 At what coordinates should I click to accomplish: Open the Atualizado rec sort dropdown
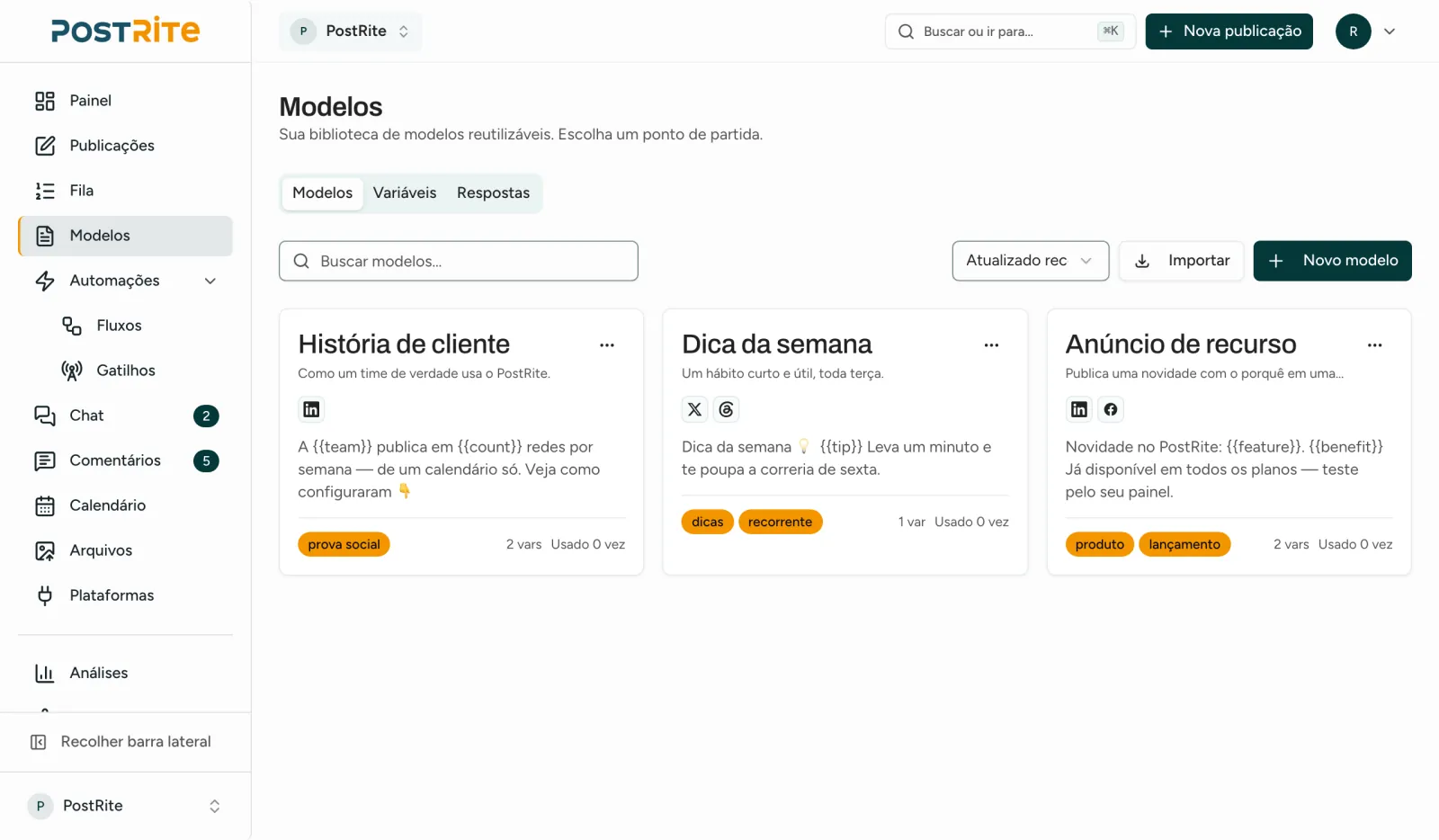[x=1031, y=261]
